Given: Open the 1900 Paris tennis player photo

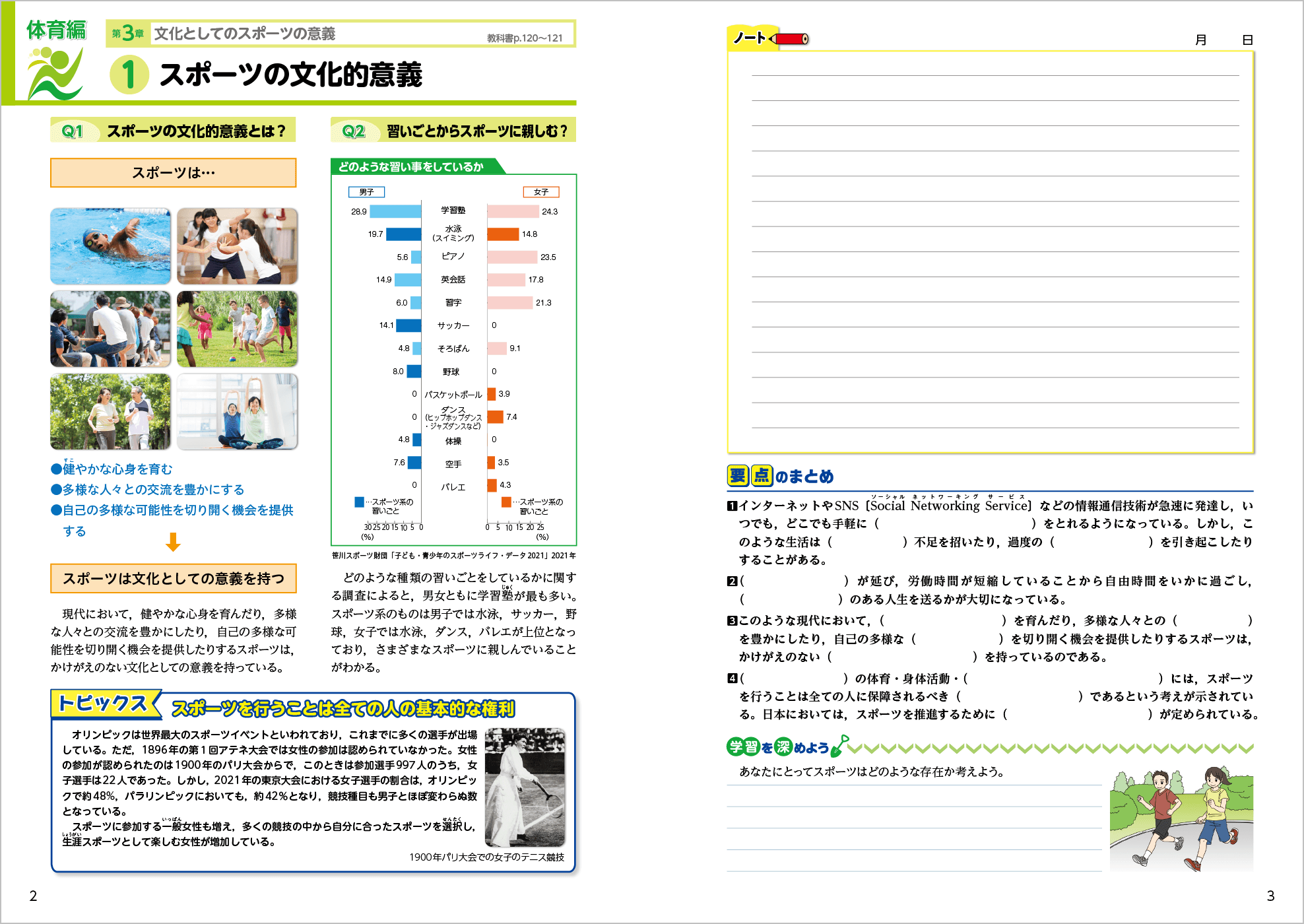Looking at the screenshot, I should [x=525, y=787].
